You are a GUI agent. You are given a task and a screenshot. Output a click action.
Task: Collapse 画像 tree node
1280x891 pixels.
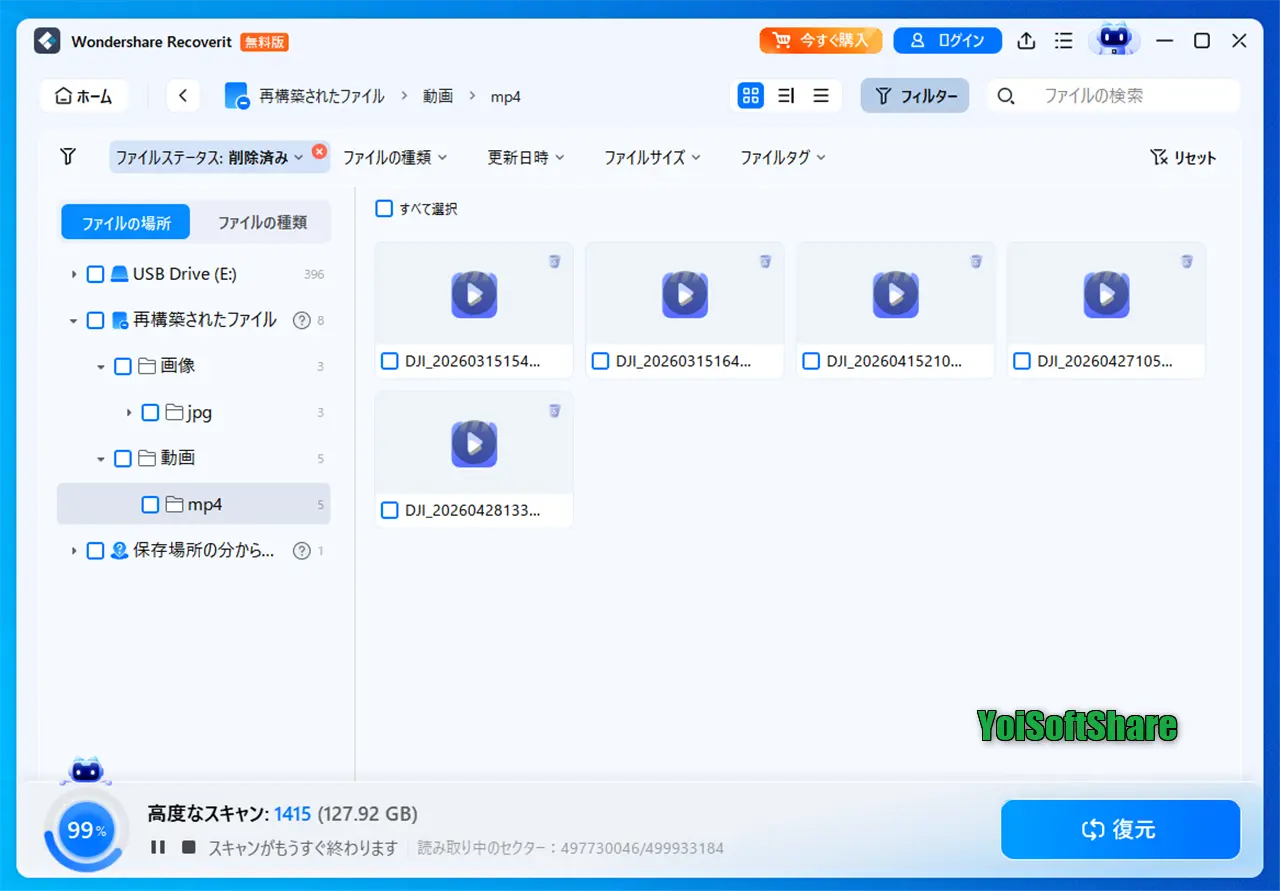(100, 366)
